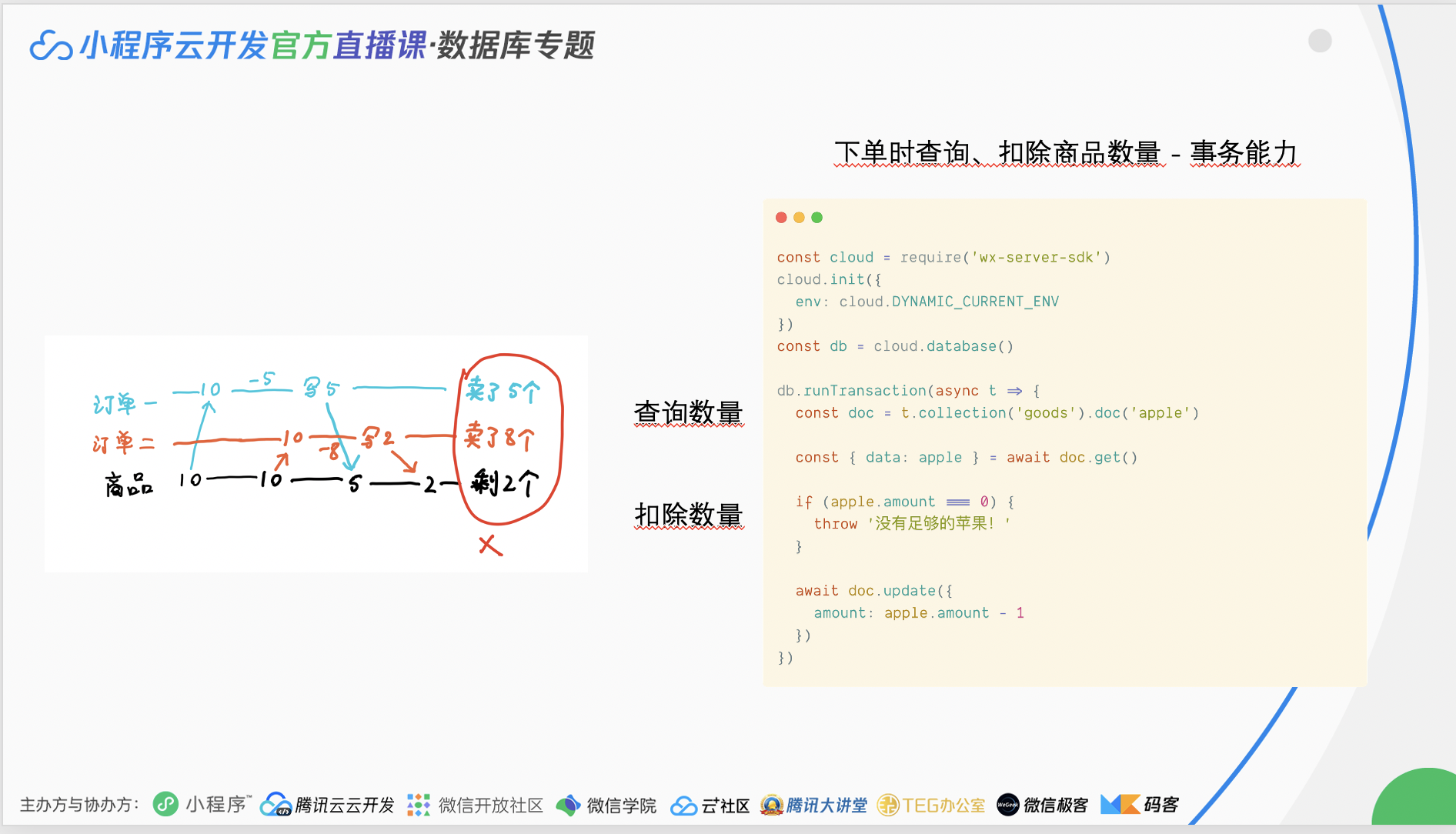This screenshot has height=834, width=1456.
Task: Click the 云社区 cloud logo icon
Action: pyautogui.click(x=683, y=806)
